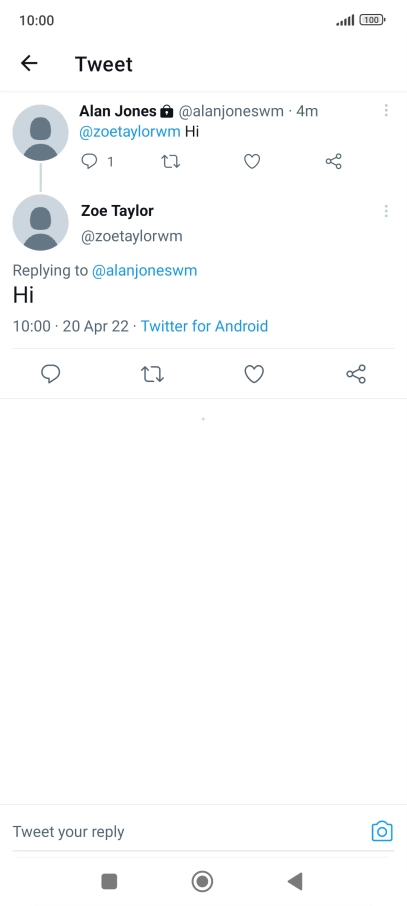Tap the Twitter for Android link
The image size is (407, 906).
pyautogui.click(x=204, y=326)
